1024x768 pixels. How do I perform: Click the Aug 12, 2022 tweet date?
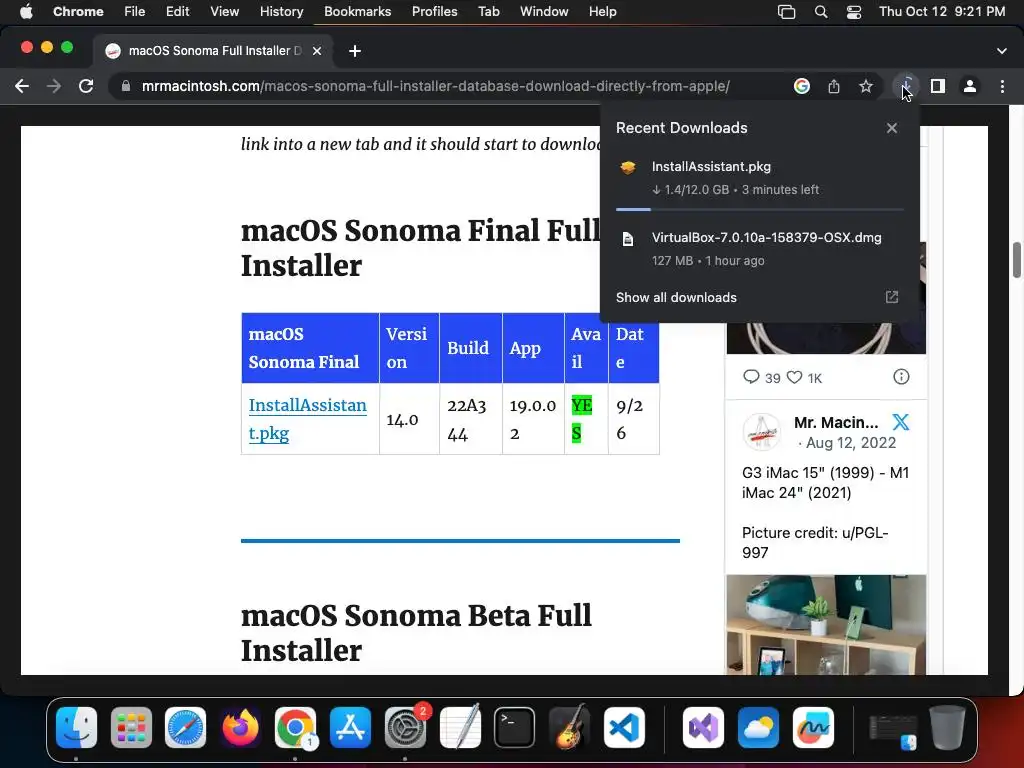point(851,443)
